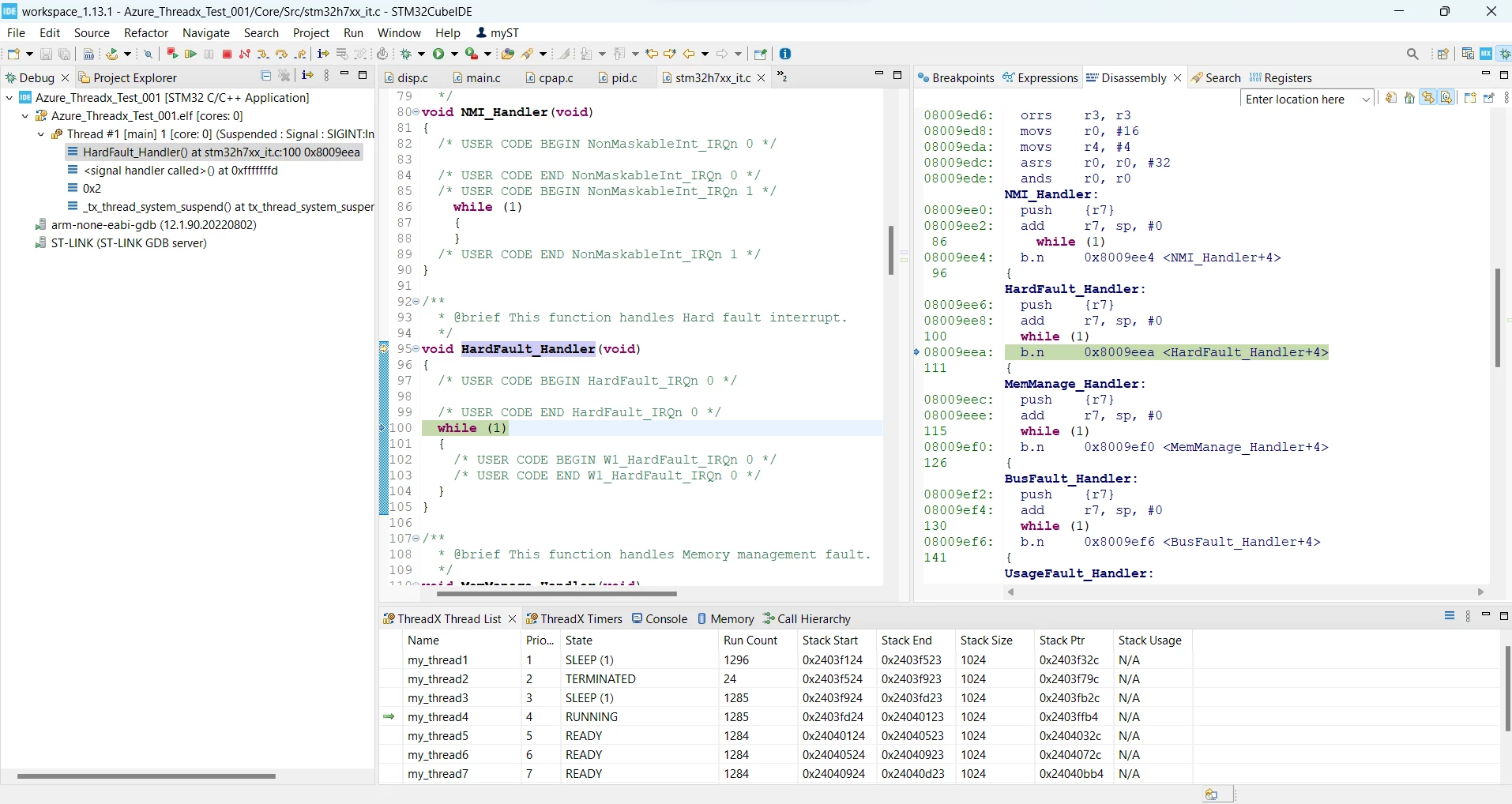Fold the comment block at line 92

click(x=416, y=302)
